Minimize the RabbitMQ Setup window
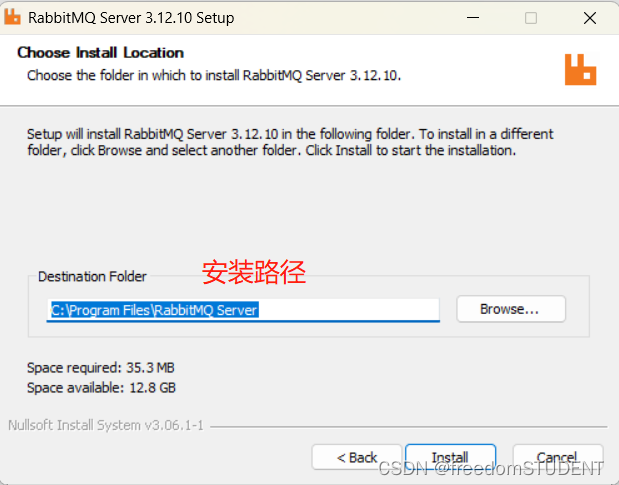Viewport: 619px width, 485px height. (x=471, y=18)
